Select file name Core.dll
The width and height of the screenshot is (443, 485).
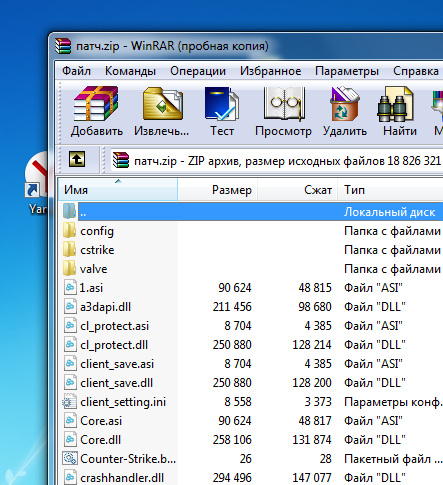tap(100, 440)
